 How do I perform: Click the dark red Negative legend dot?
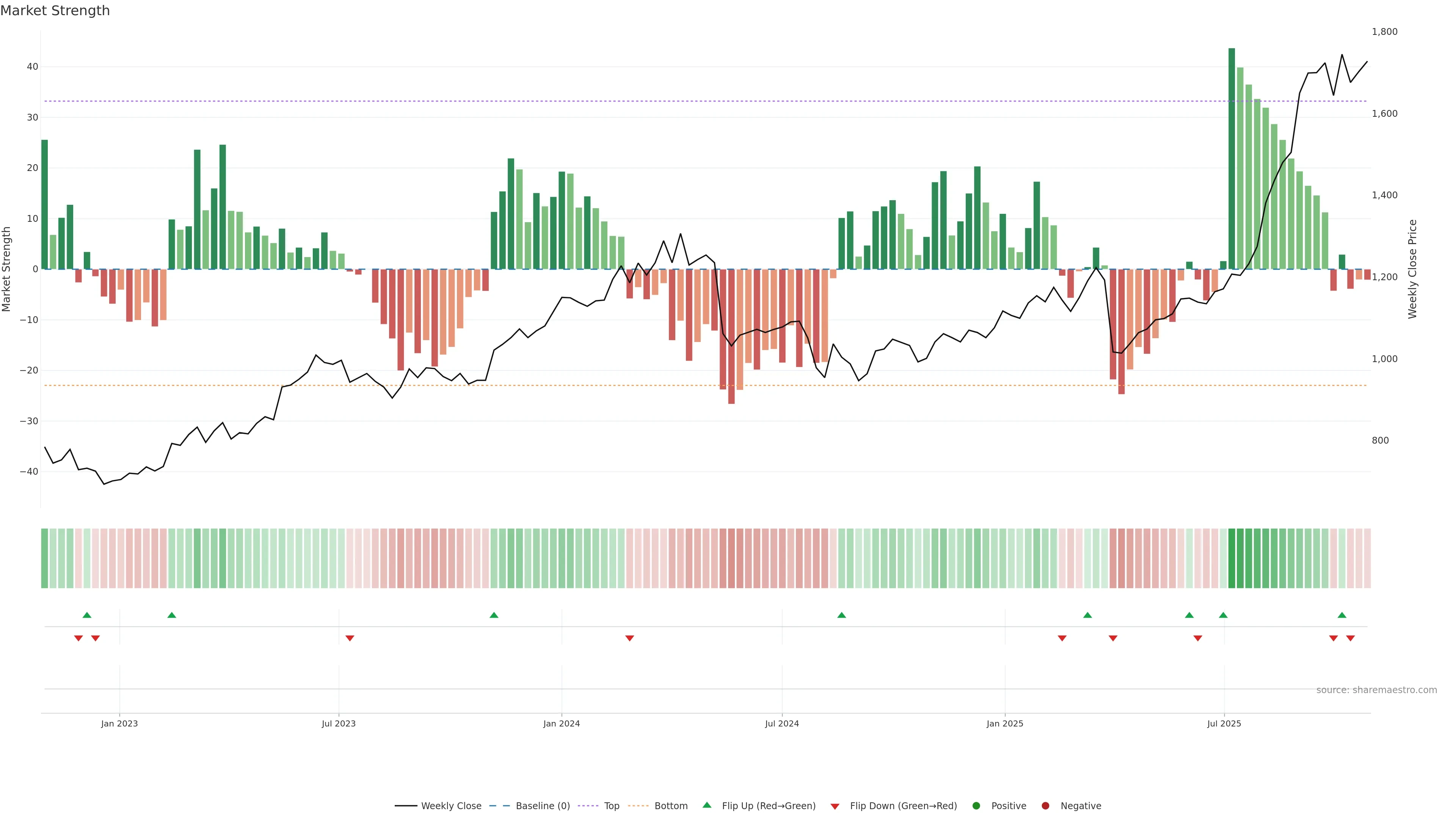(x=1045, y=806)
